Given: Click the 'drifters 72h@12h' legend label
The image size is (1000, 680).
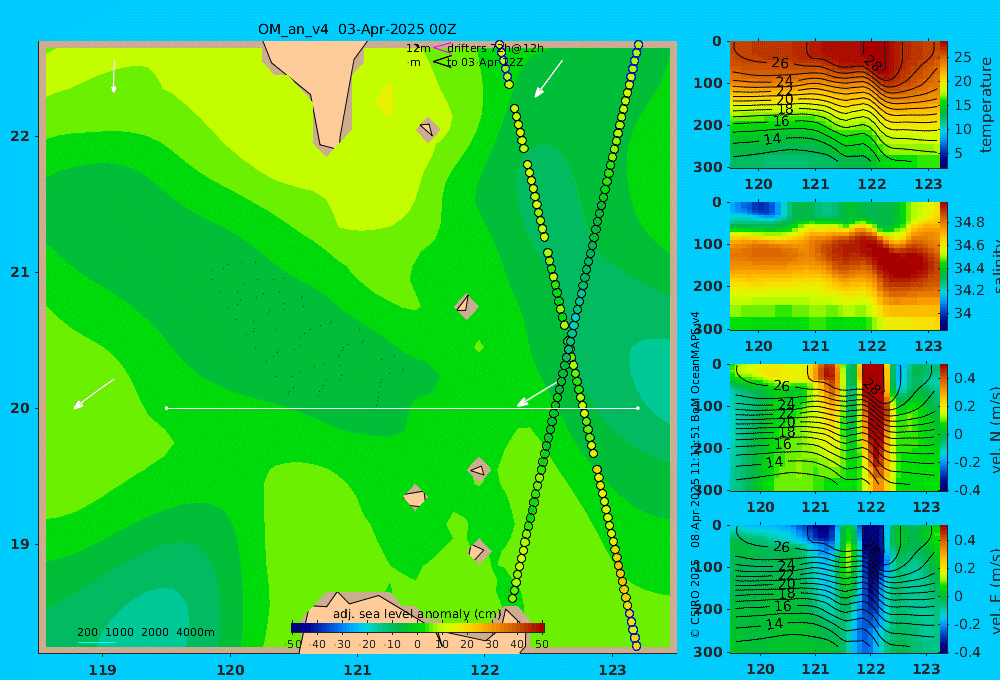Looking at the screenshot, I should [x=495, y=48].
